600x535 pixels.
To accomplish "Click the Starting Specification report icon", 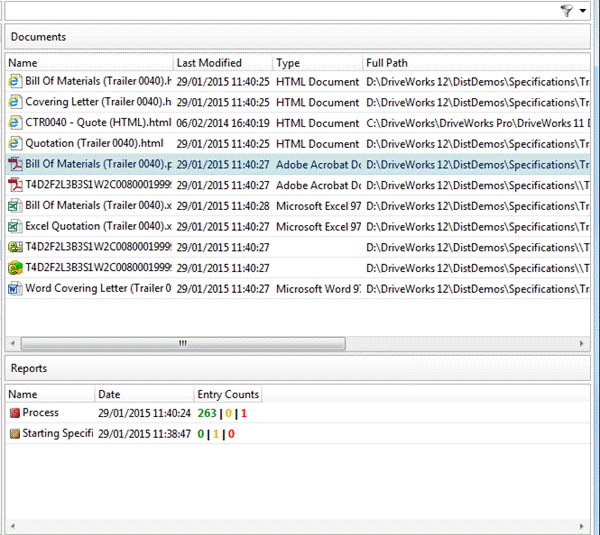I will tap(14, 434).
